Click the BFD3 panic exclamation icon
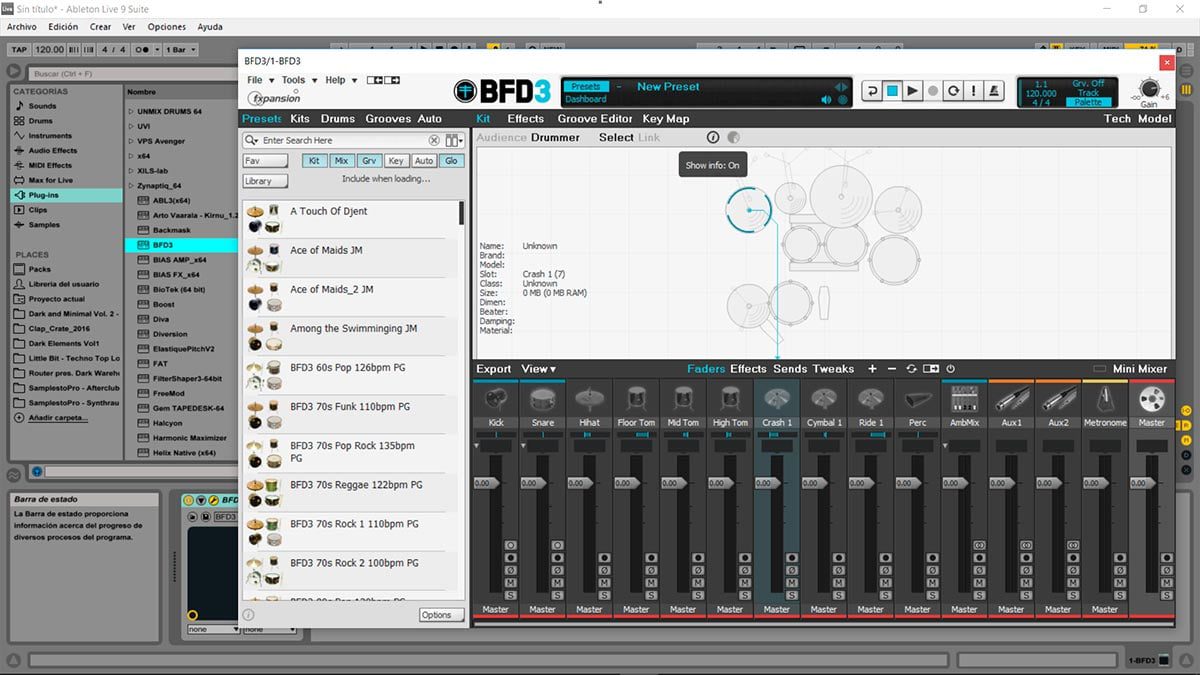Screen dimensions: 1200x675 tap(975, 91)
